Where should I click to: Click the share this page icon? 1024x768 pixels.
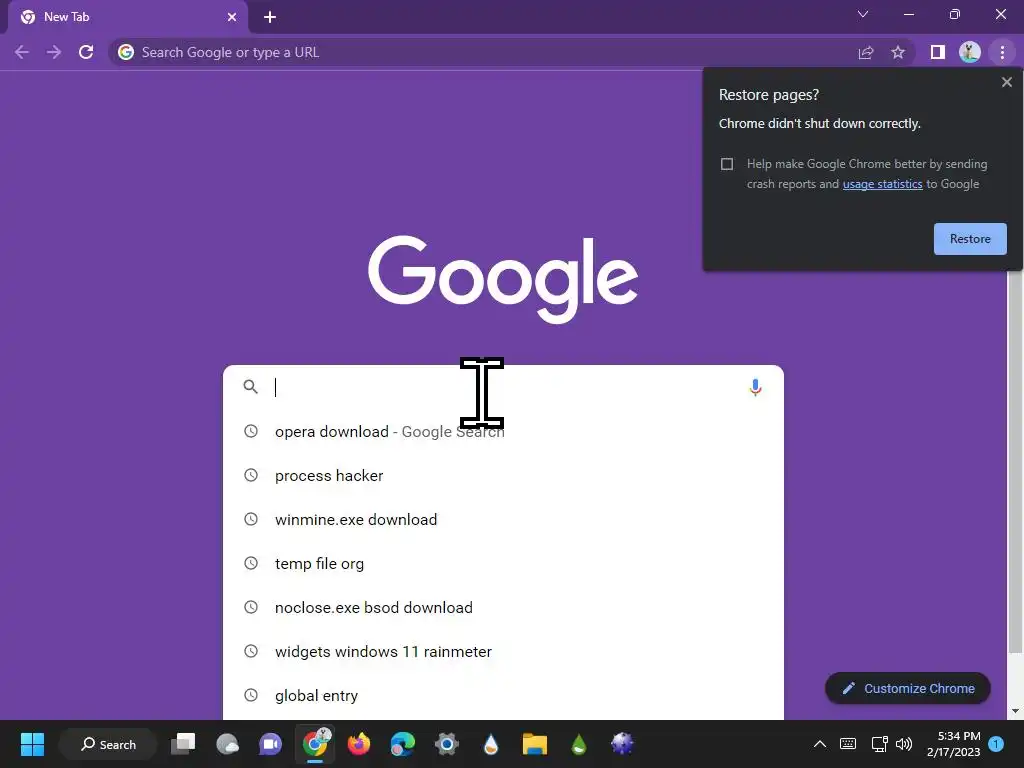866,52
